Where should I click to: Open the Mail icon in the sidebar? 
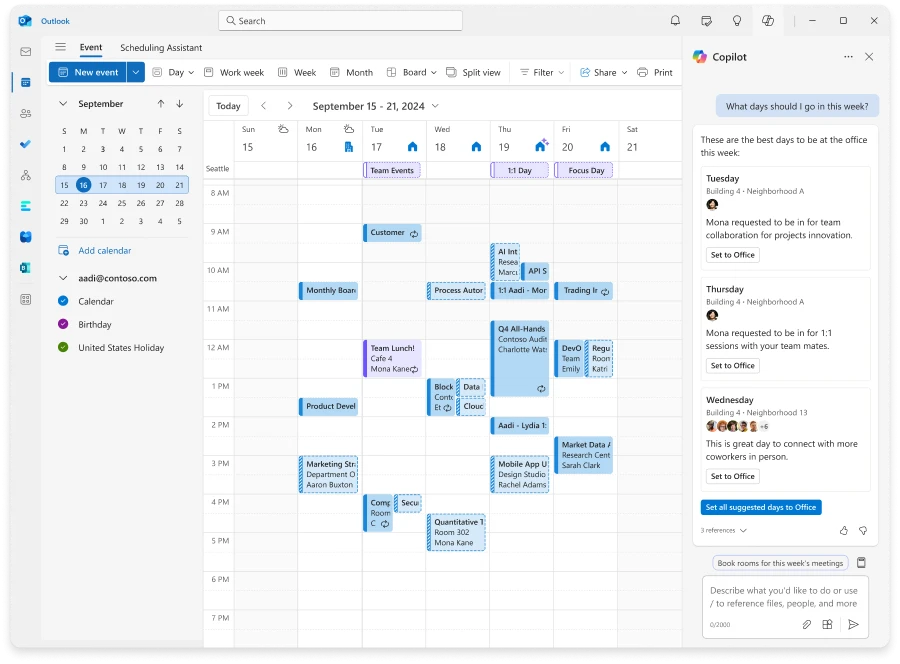(24, 50)
